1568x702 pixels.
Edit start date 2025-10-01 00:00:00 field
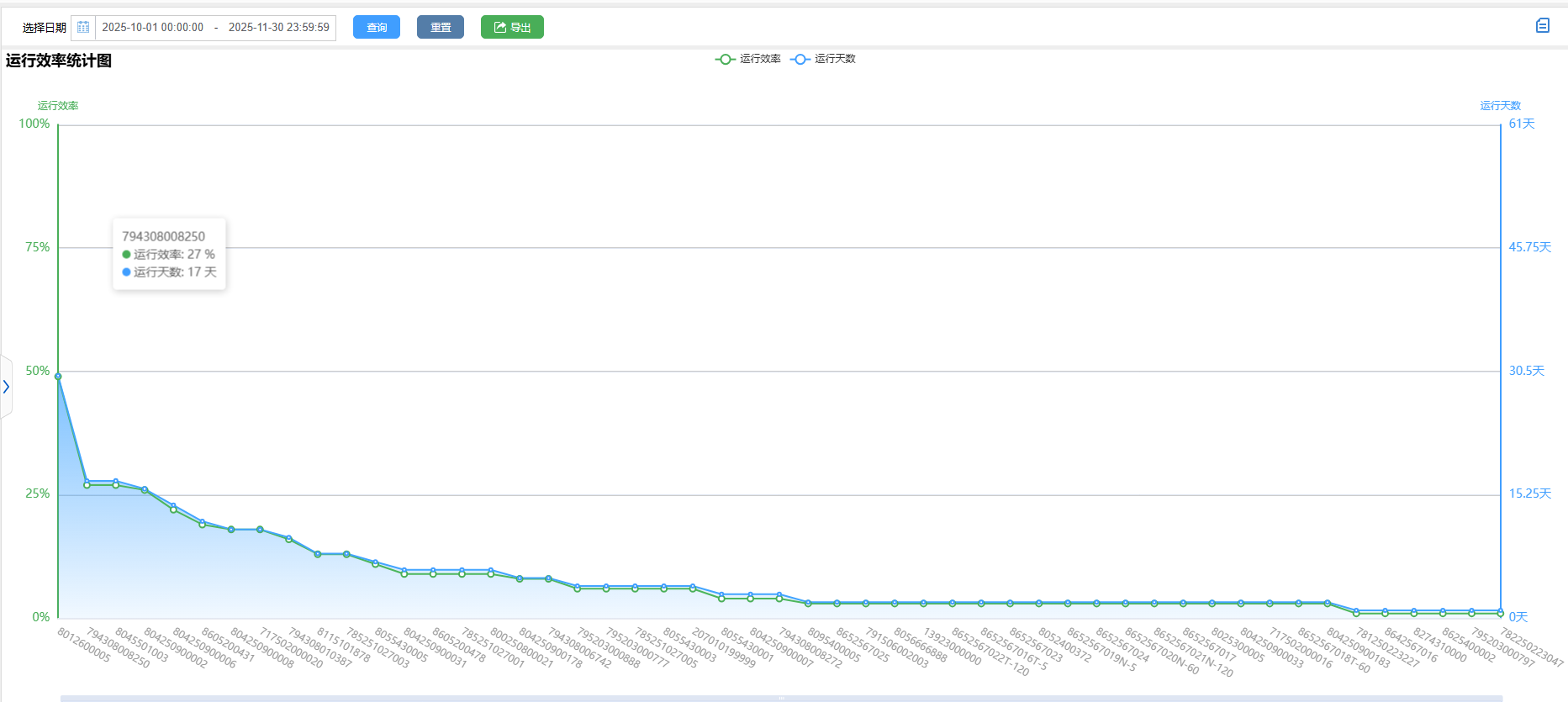pyautogui.click(x=153, y=28)
